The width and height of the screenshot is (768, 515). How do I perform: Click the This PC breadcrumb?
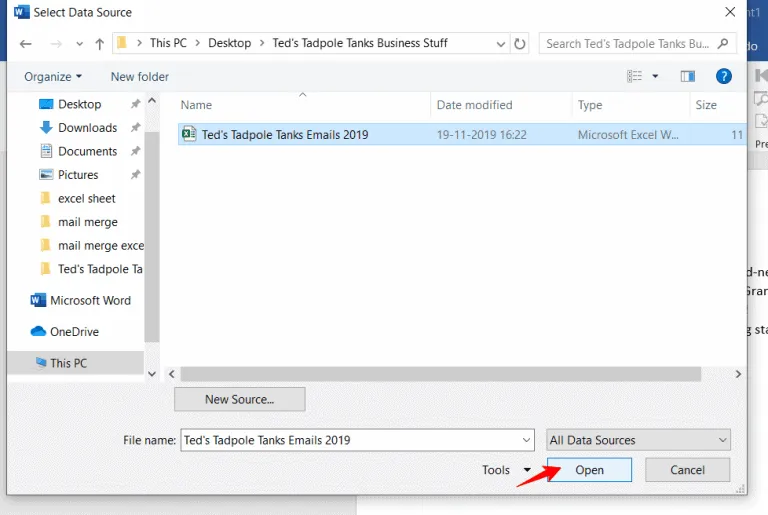(168, 43)
